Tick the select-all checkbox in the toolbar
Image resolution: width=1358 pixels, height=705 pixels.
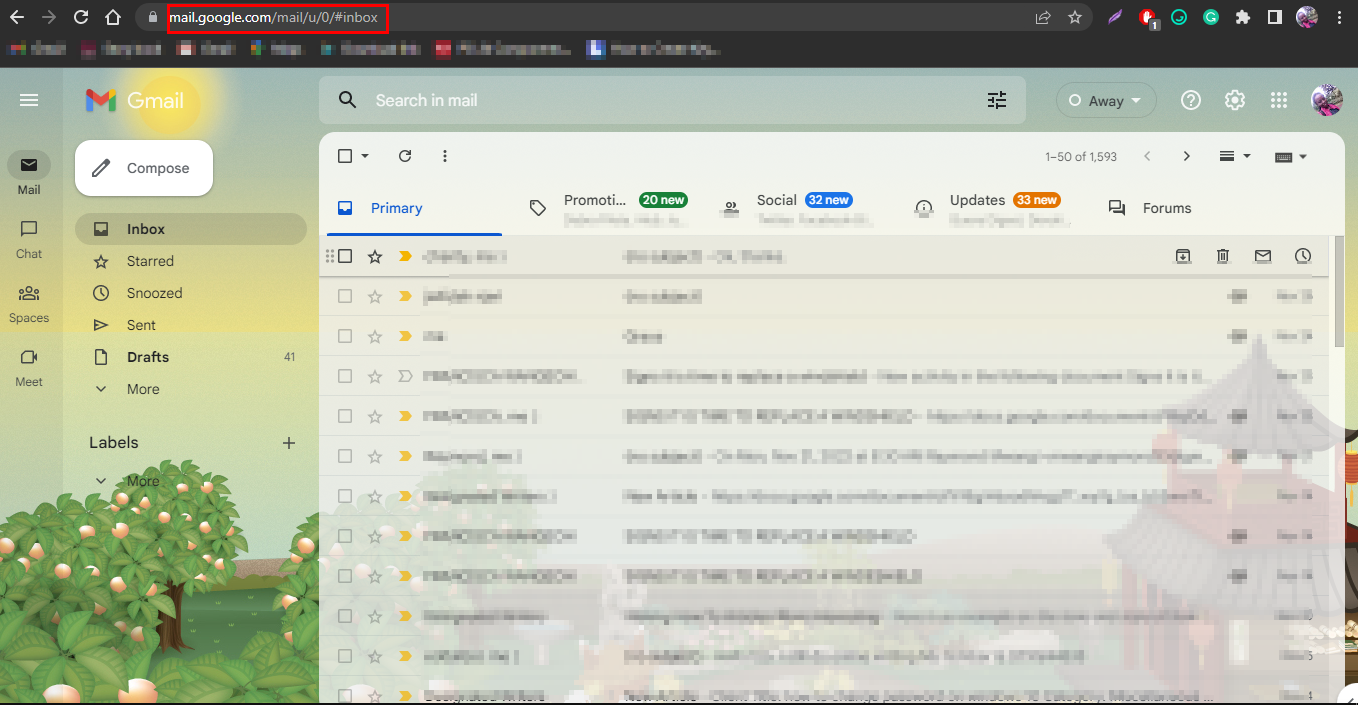tap(345, 156)
